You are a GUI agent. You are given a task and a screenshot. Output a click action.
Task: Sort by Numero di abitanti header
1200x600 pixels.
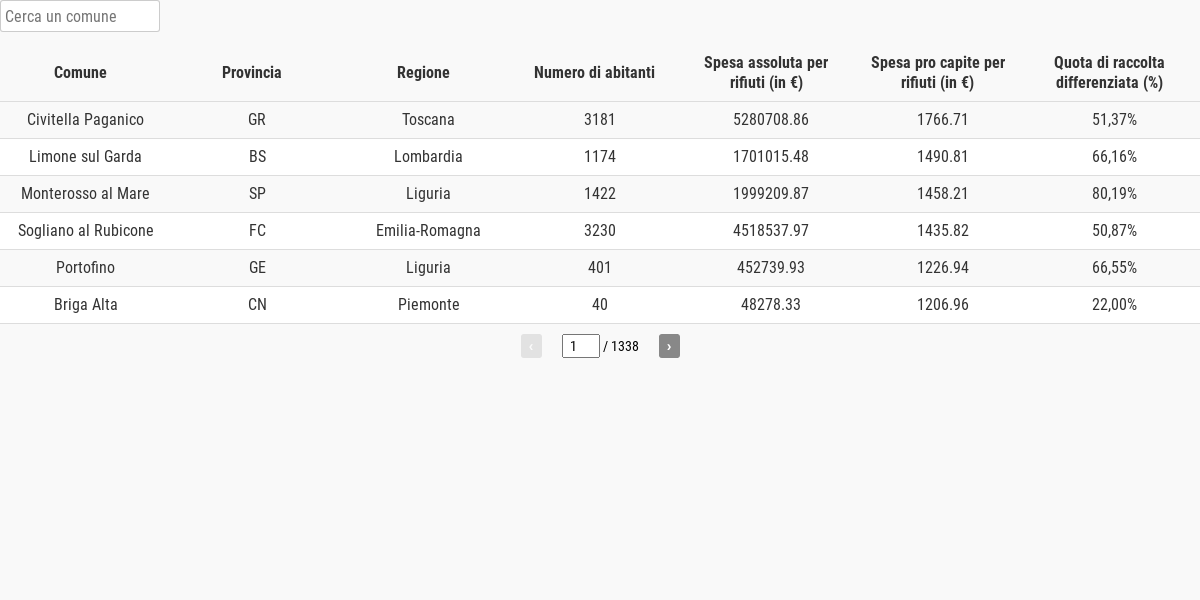pos(594,72)
